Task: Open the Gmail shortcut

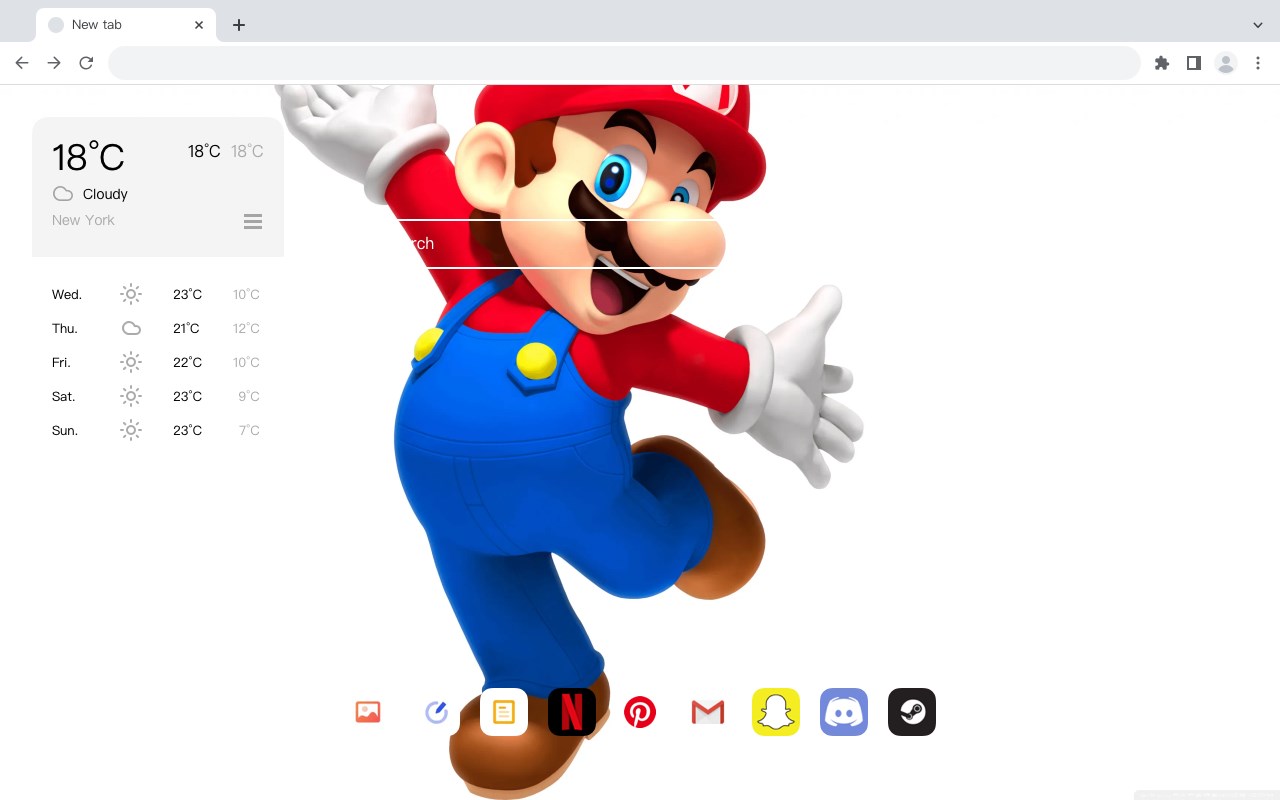Action: (x=708, y=712)
